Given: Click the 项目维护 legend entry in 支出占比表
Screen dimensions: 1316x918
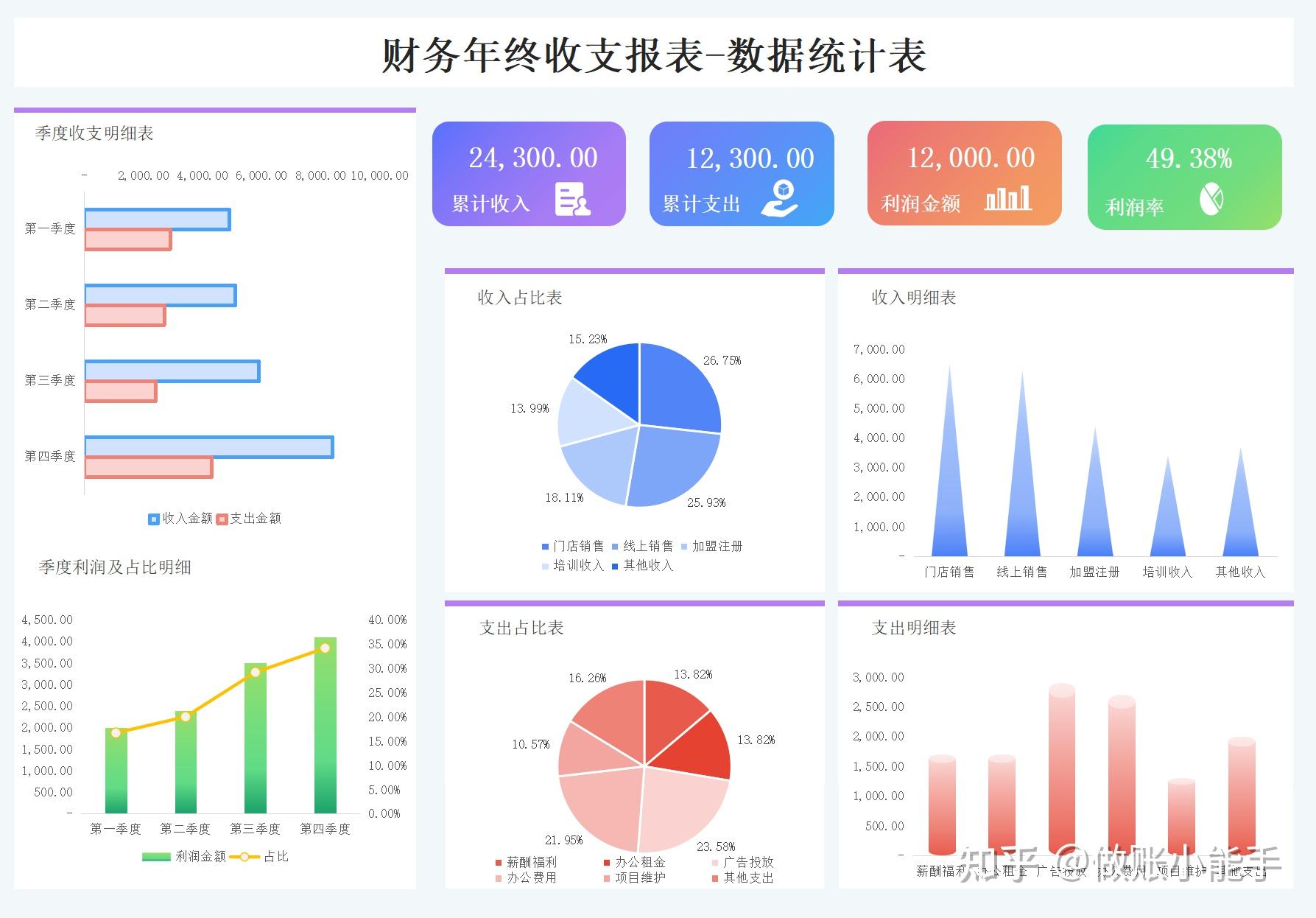Looking at the screenshot, I should pos(634,877).
